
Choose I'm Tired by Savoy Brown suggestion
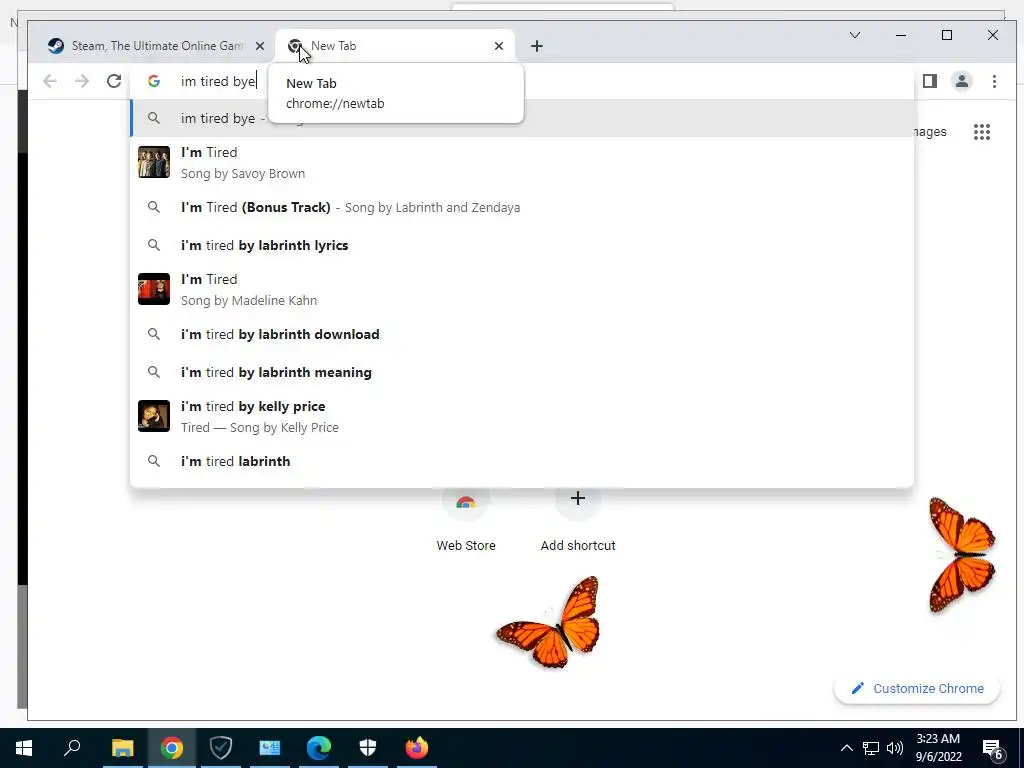[x=522, y=163]
